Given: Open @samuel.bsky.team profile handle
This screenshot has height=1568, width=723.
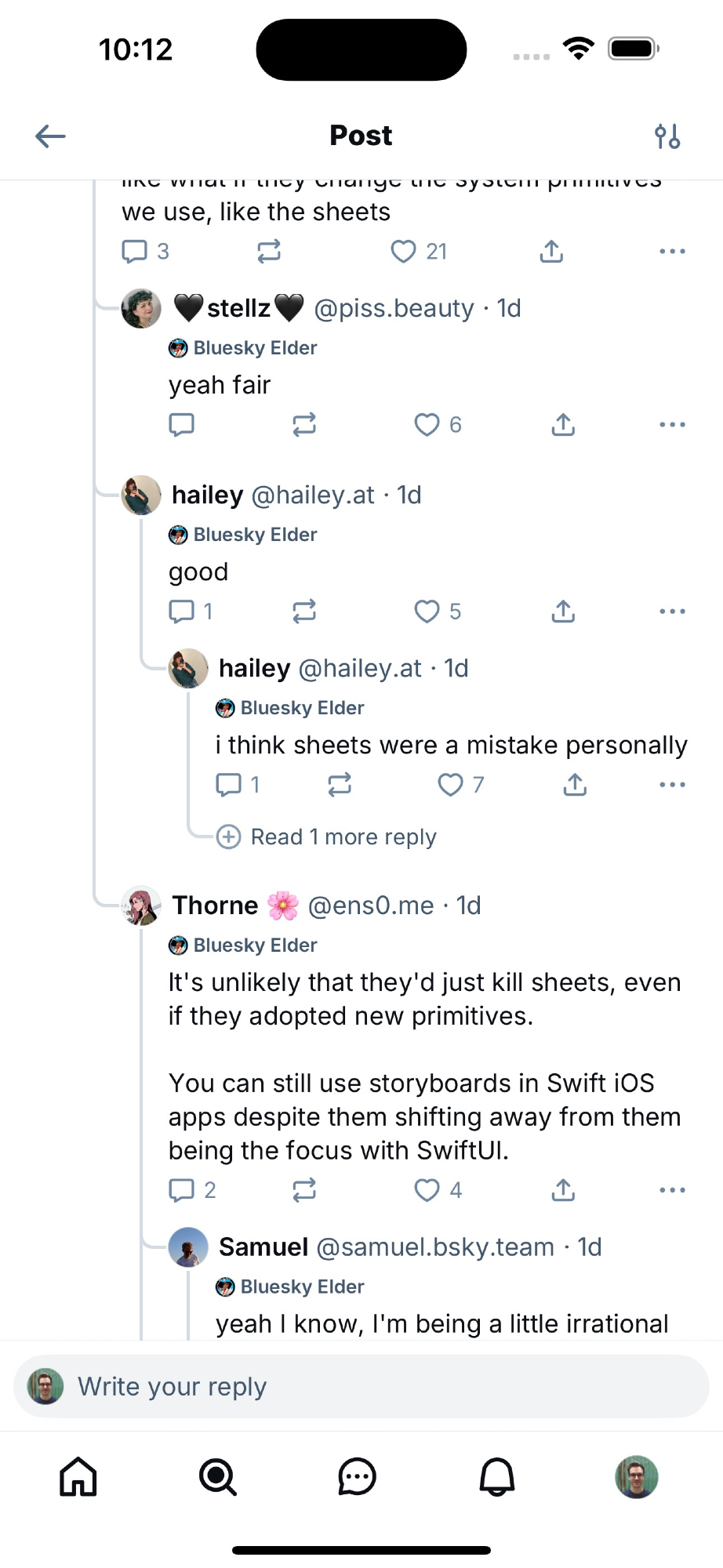Looking at the screenshot, I should click(435, 1247).
